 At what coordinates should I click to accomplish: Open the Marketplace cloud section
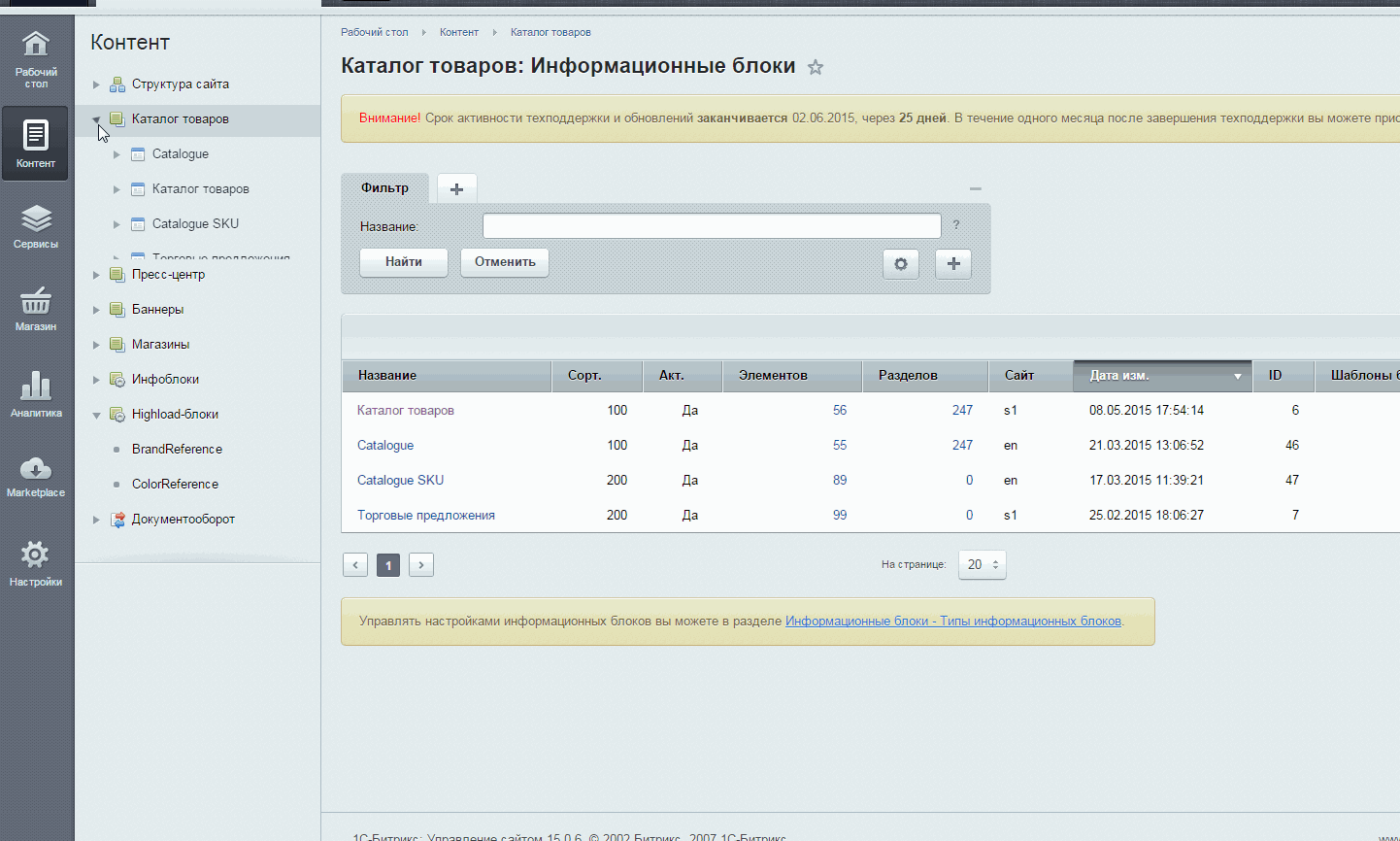tap(36, 476)
